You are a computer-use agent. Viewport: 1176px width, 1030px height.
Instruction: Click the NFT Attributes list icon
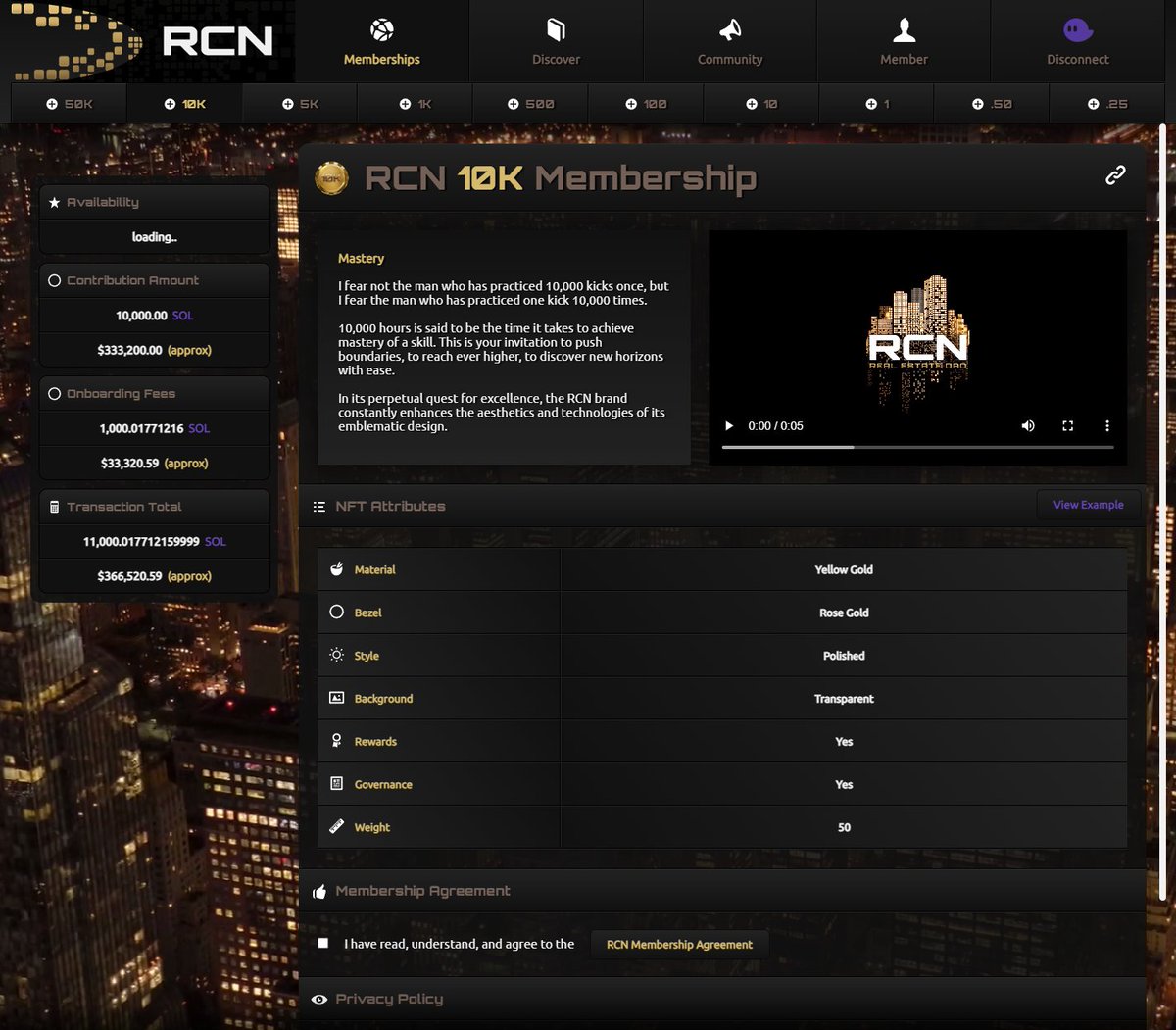pos(318,507)
